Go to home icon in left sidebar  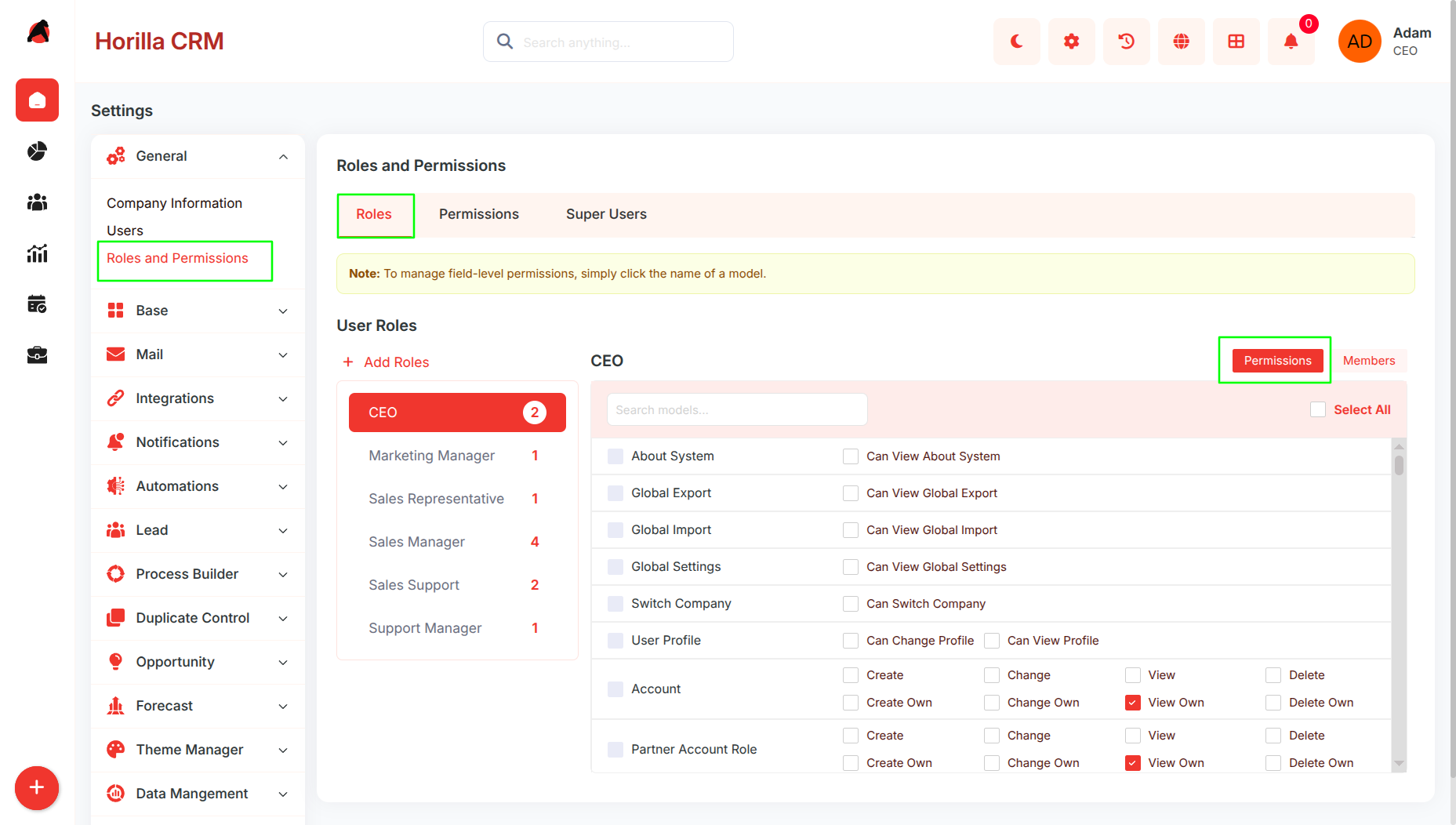[37, 100]
